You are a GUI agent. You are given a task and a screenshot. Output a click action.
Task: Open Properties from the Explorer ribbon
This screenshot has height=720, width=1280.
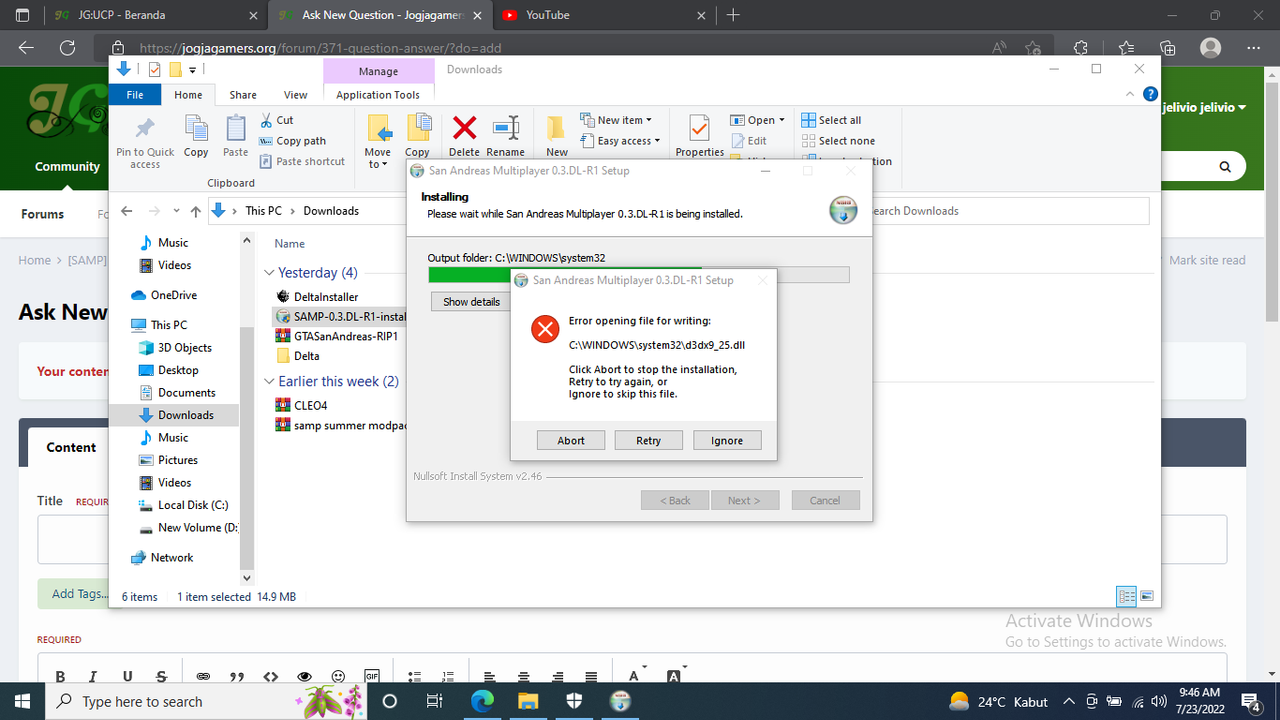pos(699,137)
